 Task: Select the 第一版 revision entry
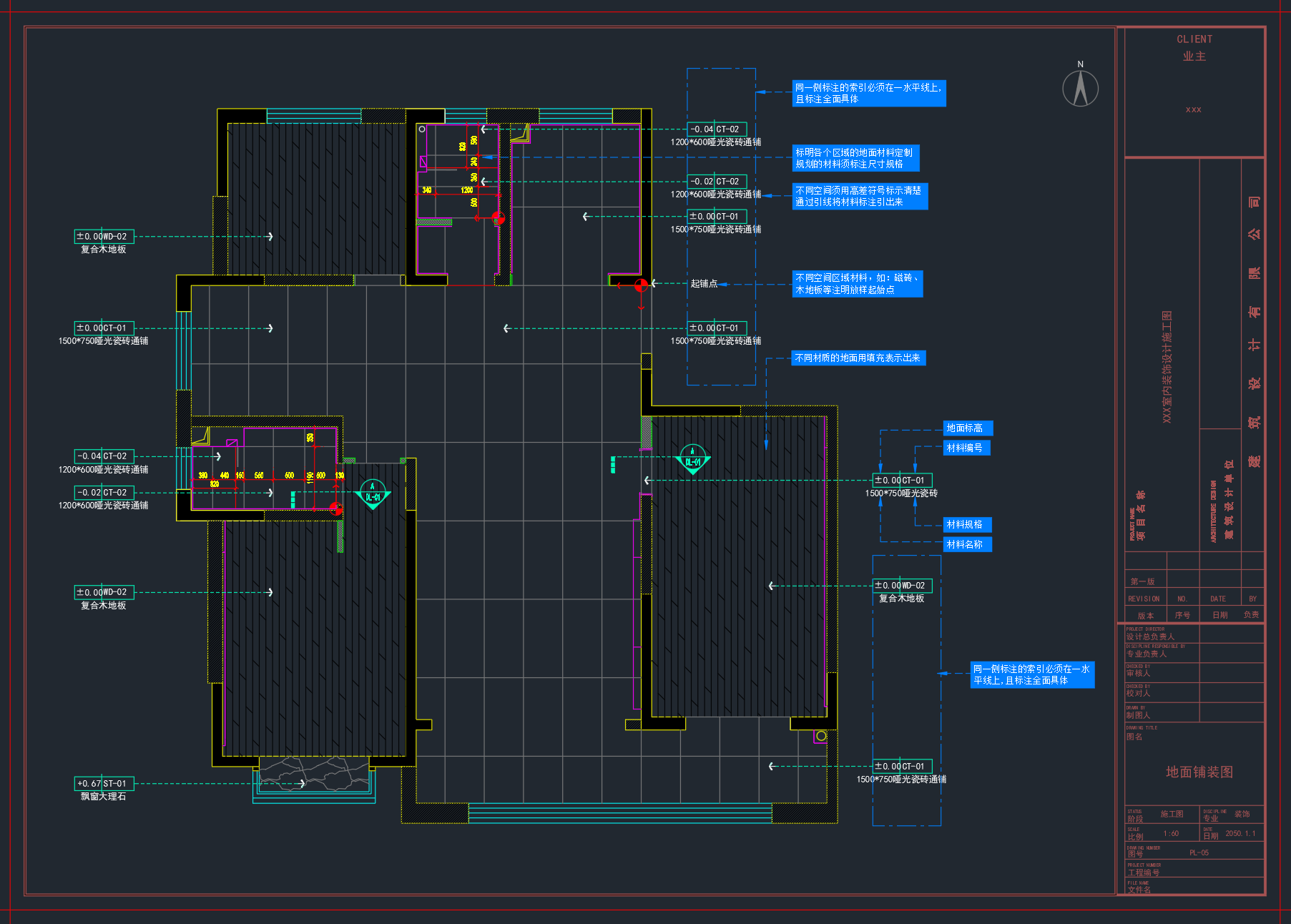pyautogui.click(x=1143, y=582)
